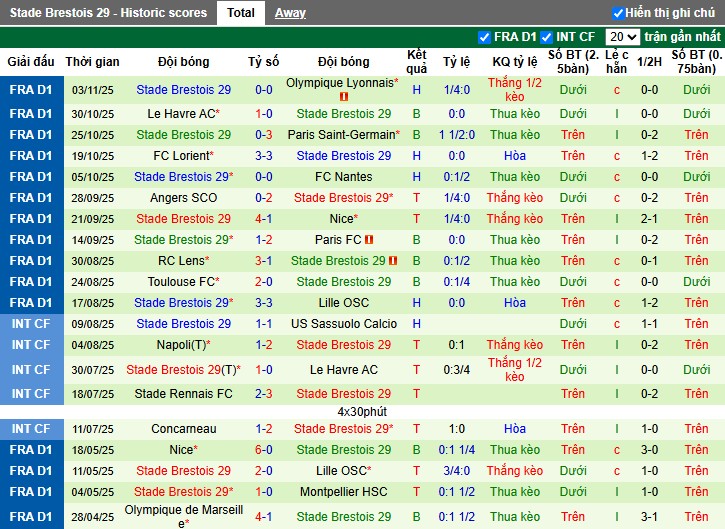The height and width of the screenshot is (529, 725).
Task: Click red card icon under Olympique Lyonnais
Action: (x=343, y=97)
